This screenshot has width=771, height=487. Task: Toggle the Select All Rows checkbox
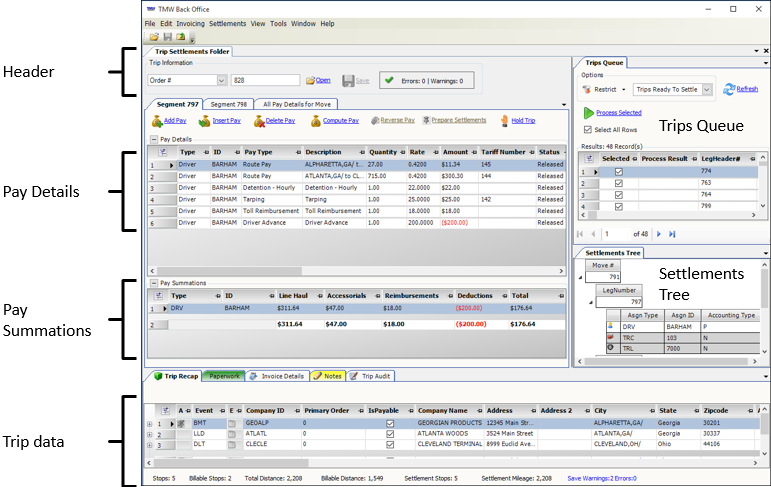[x=588, y=129]
